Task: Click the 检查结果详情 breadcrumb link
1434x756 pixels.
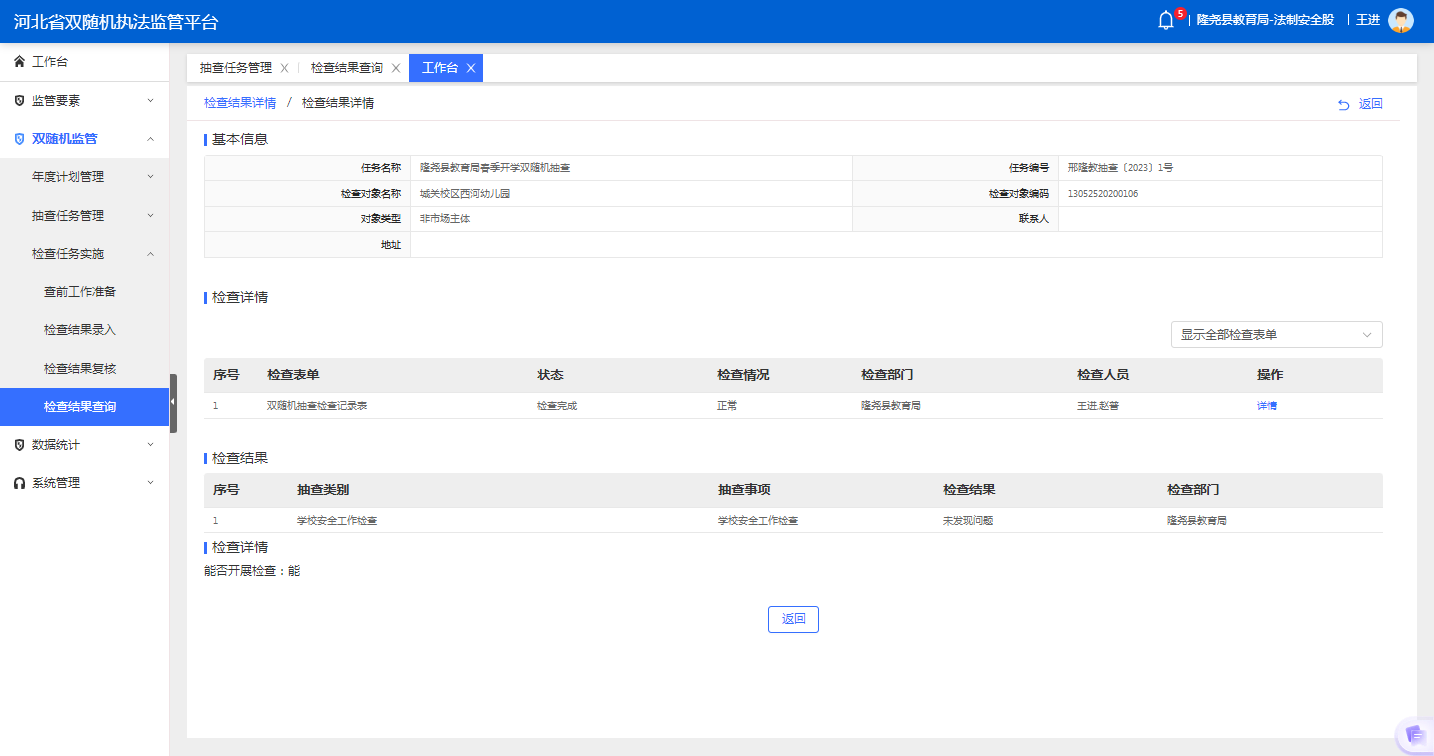Action: tap(240, 103)
